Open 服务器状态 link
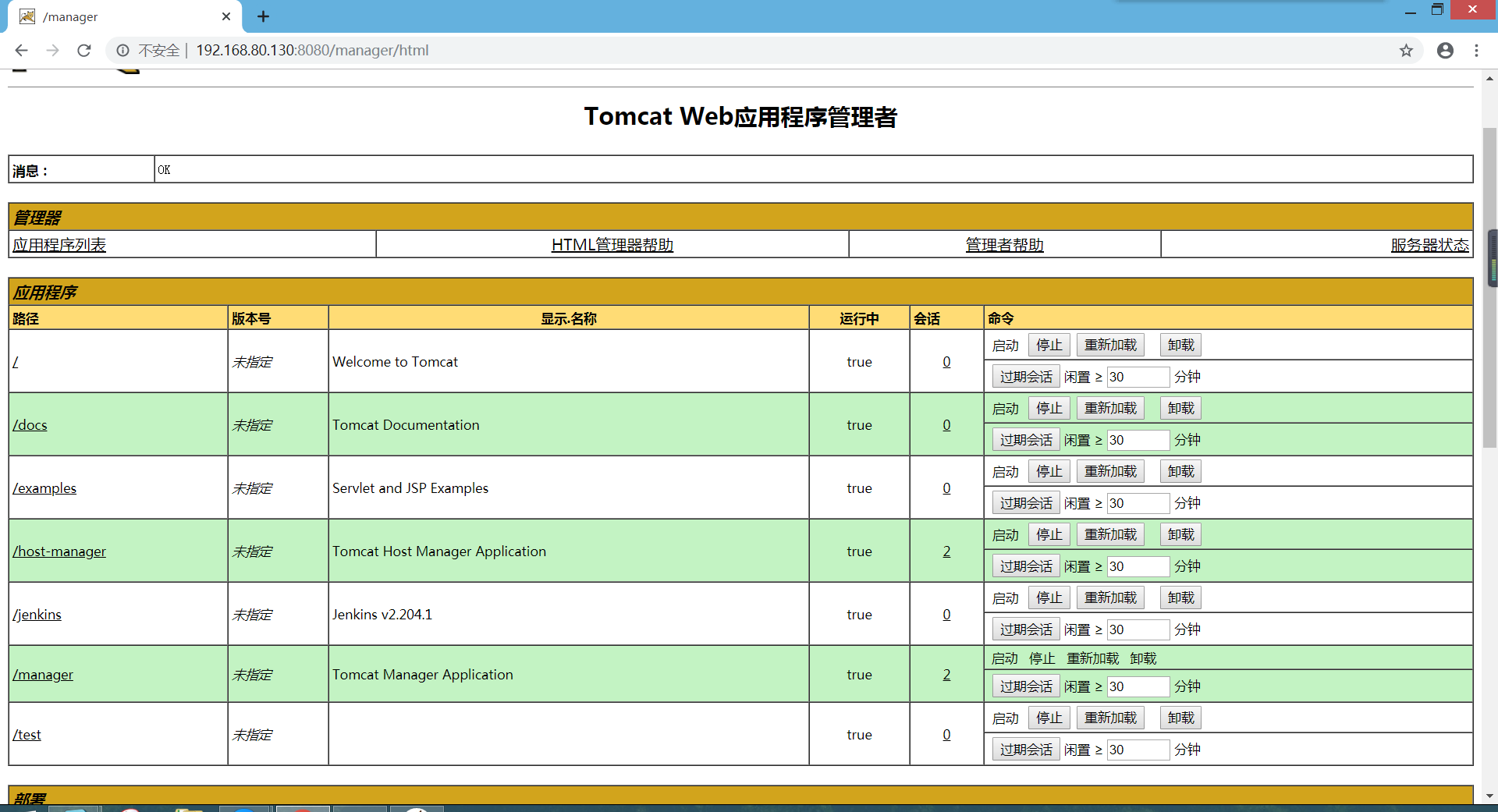Viewport: 1498px width, 812px height. [x=1430, y=245]
